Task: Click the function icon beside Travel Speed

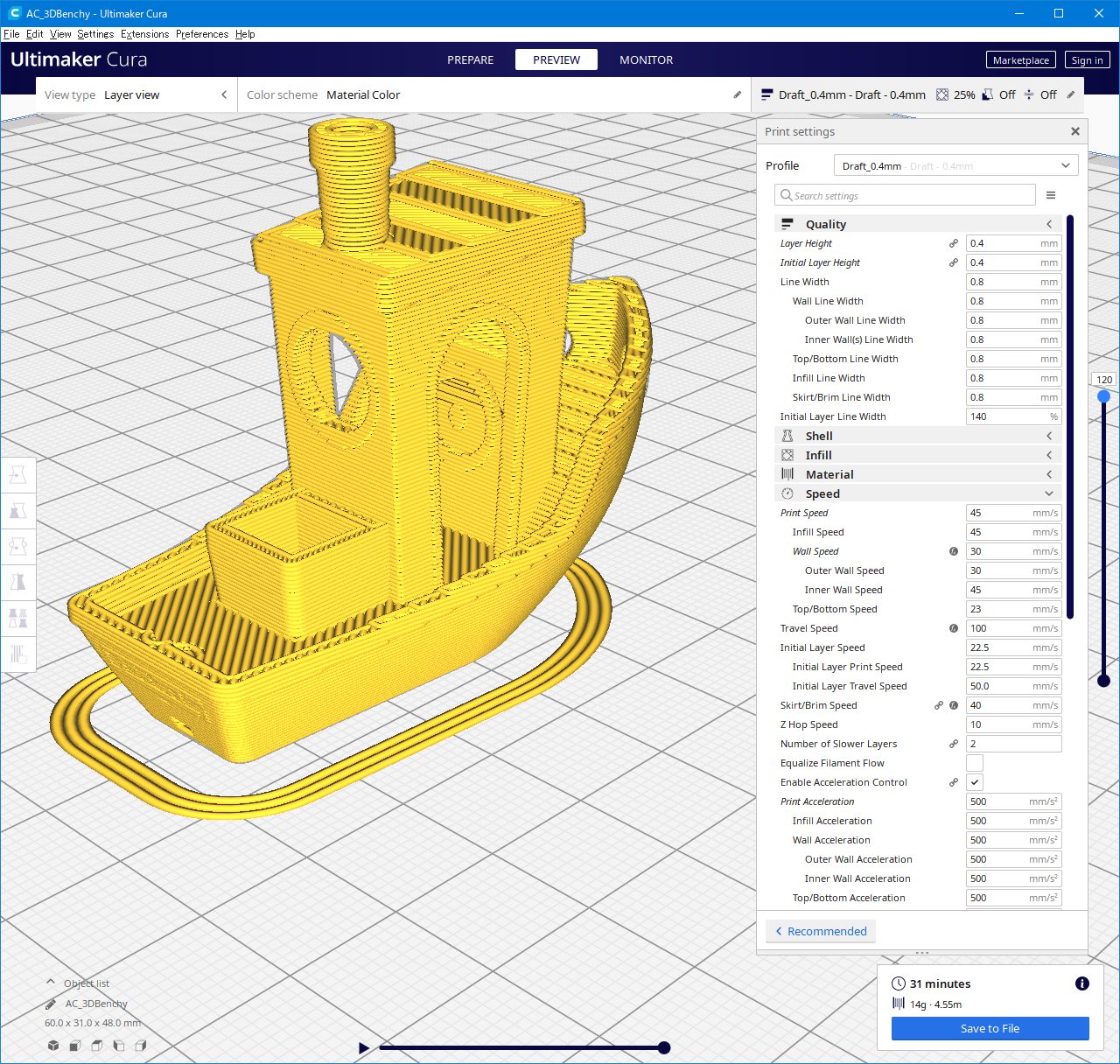Action: coord(954,628)
